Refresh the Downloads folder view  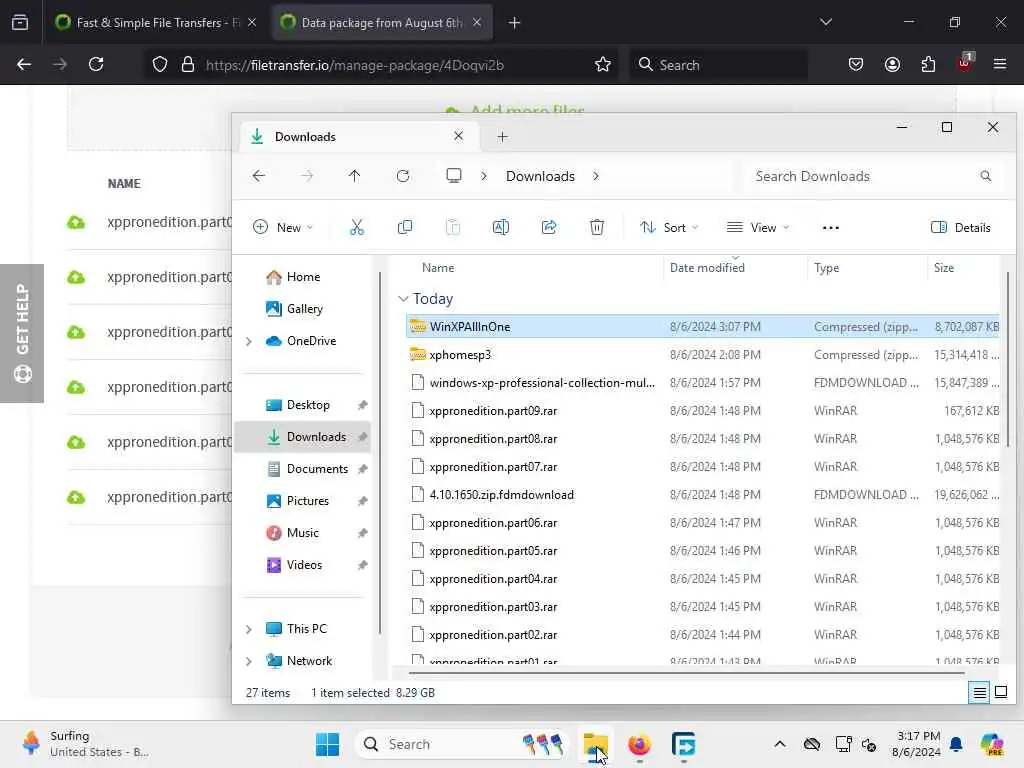[x=403, y=176]
